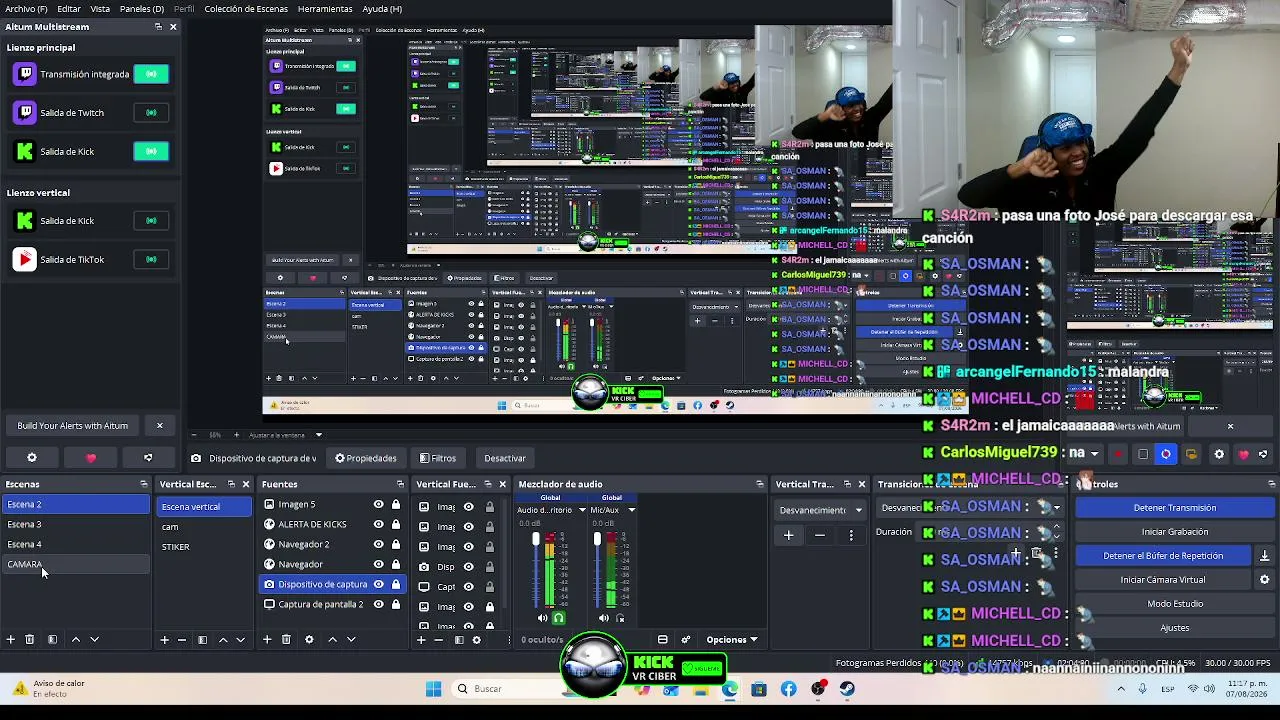
Task: Open advanced audio properties gears icon in mixer
Action: click(686, 640)
